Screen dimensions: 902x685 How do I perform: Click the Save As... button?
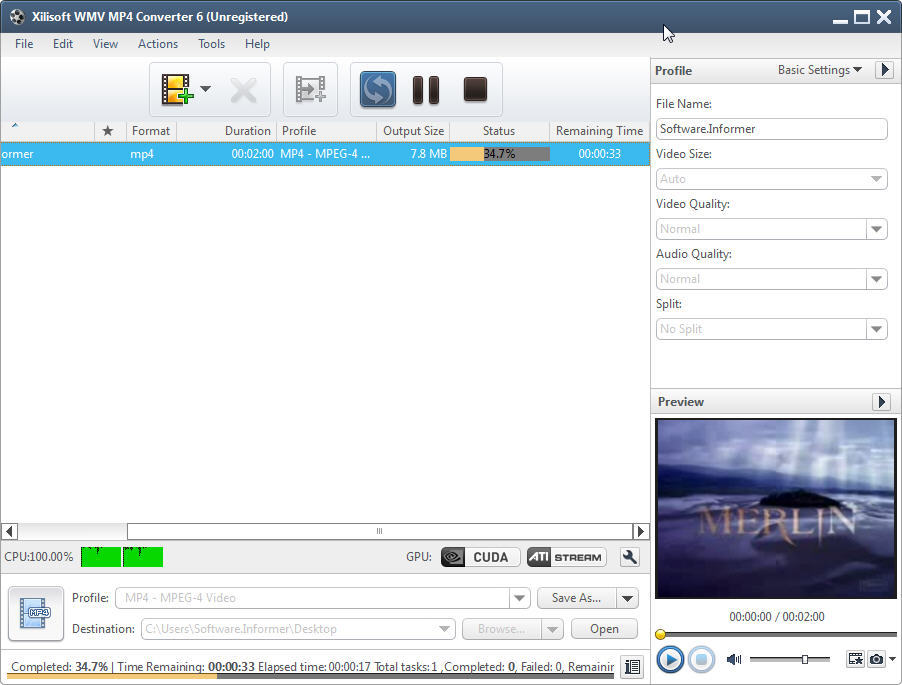576,598
